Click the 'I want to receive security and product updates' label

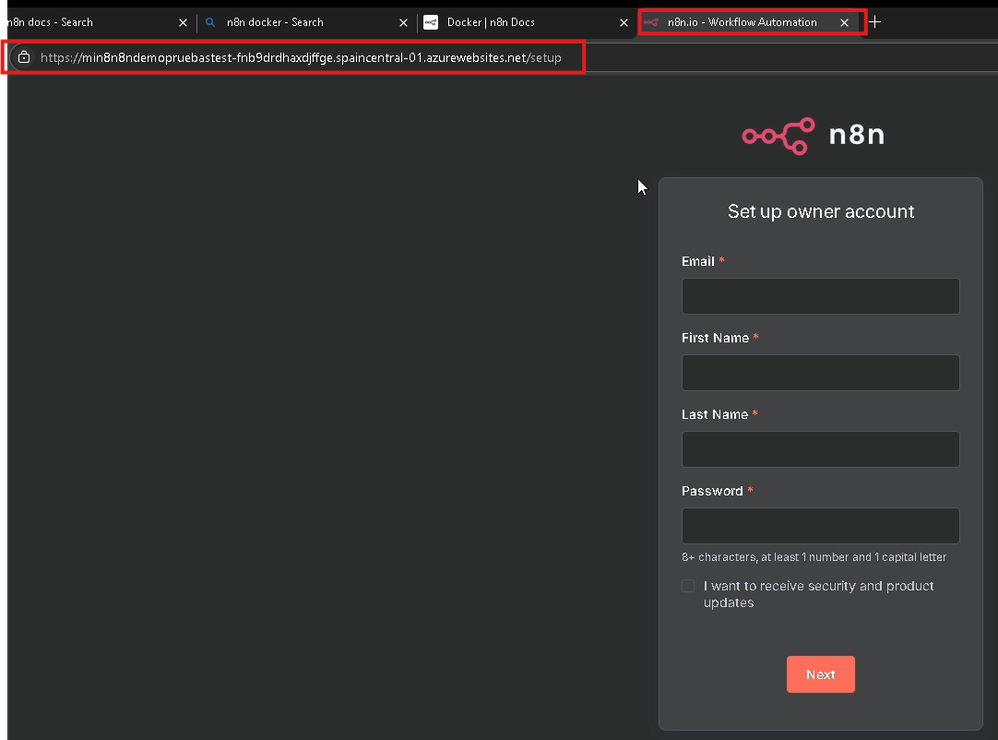click(819, 594)
